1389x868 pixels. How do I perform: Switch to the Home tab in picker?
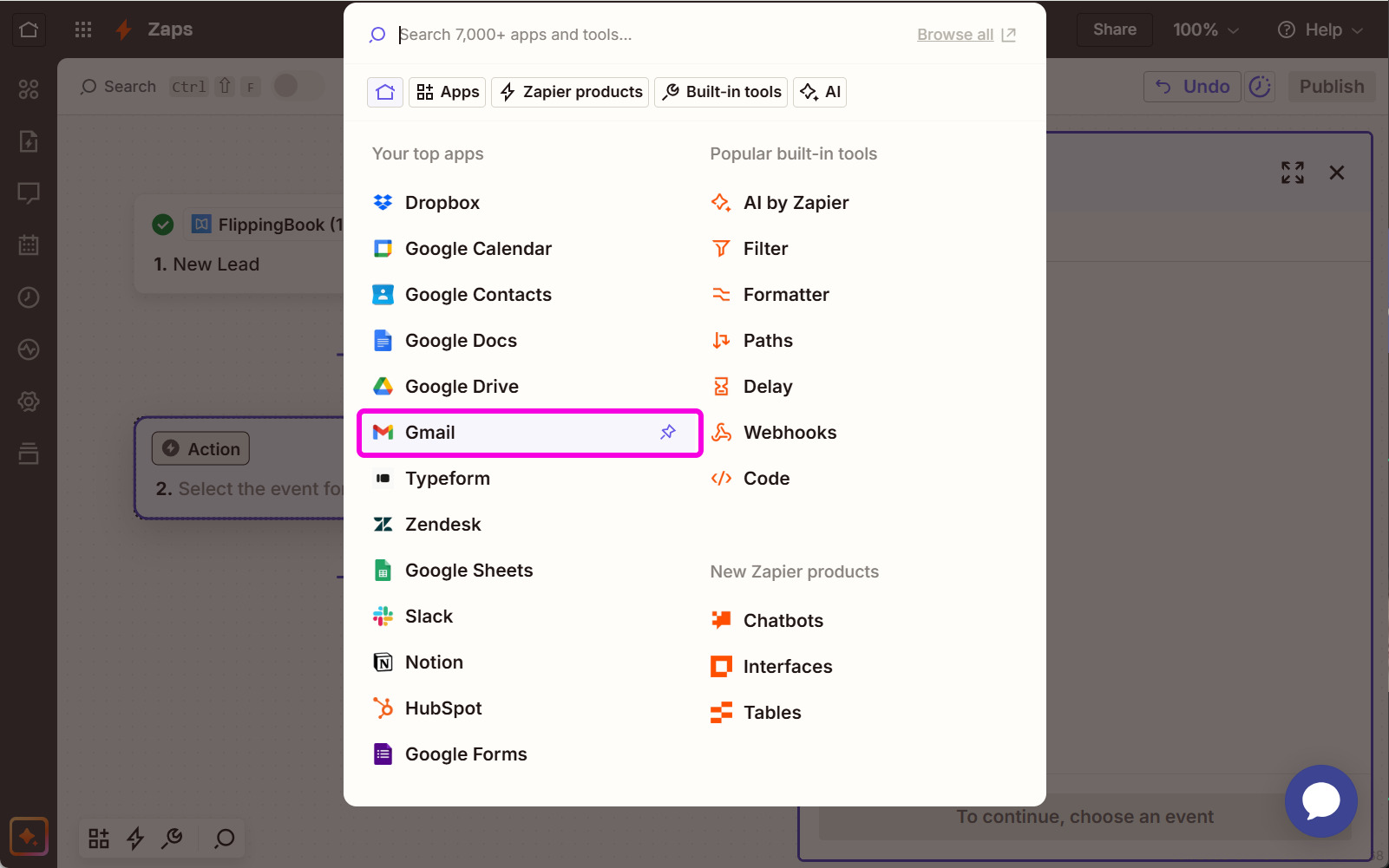(x=385, y=92)
